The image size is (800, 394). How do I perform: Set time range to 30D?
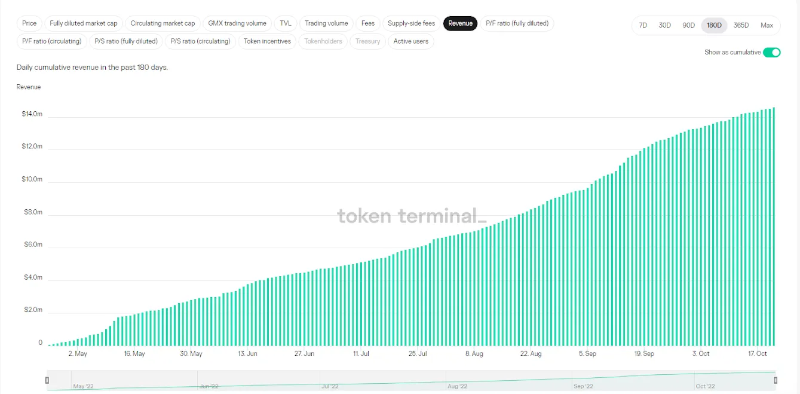[664, 26]
